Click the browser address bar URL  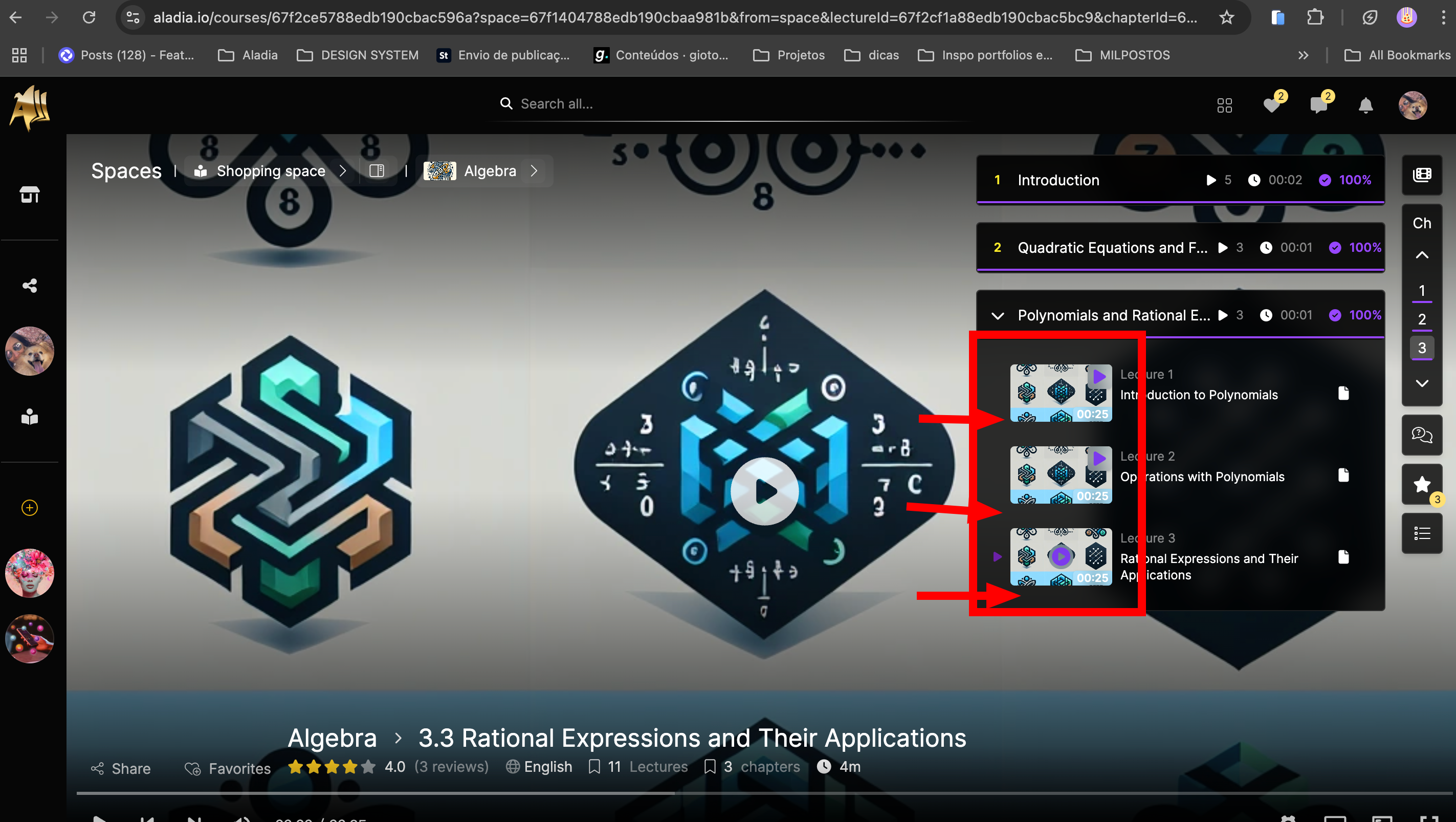pyautogui.click(x=675, y=17)
